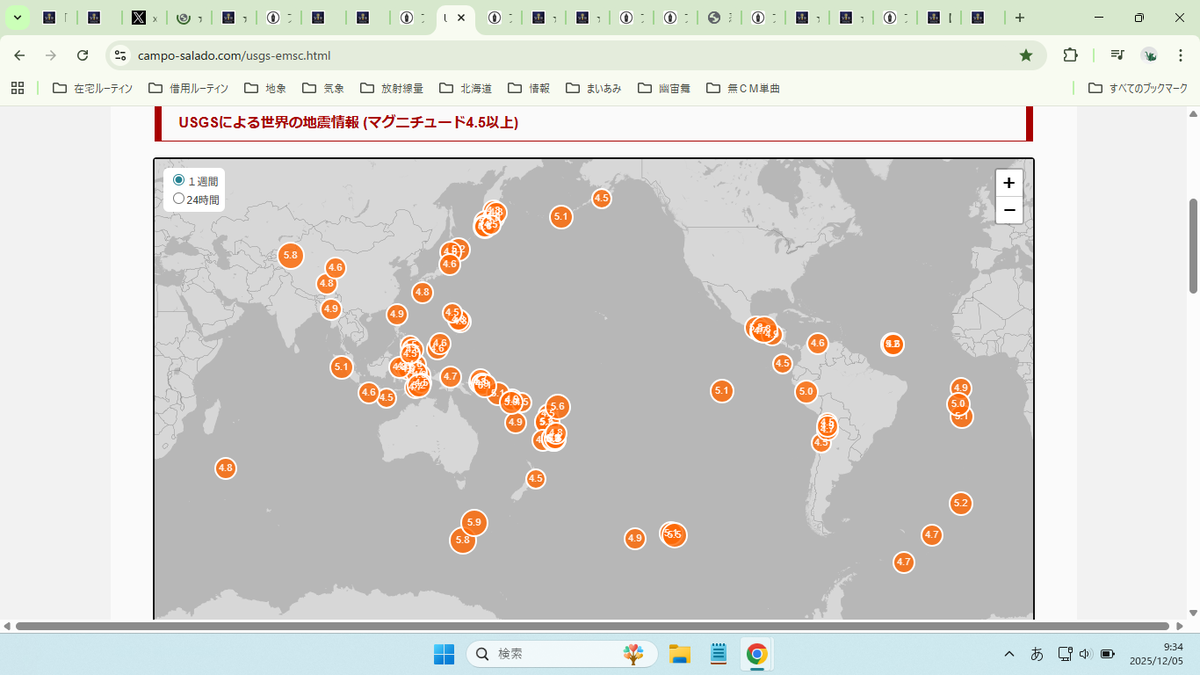
Task: Click the taskbar 検索 search box
Action: tap(562, 654)
